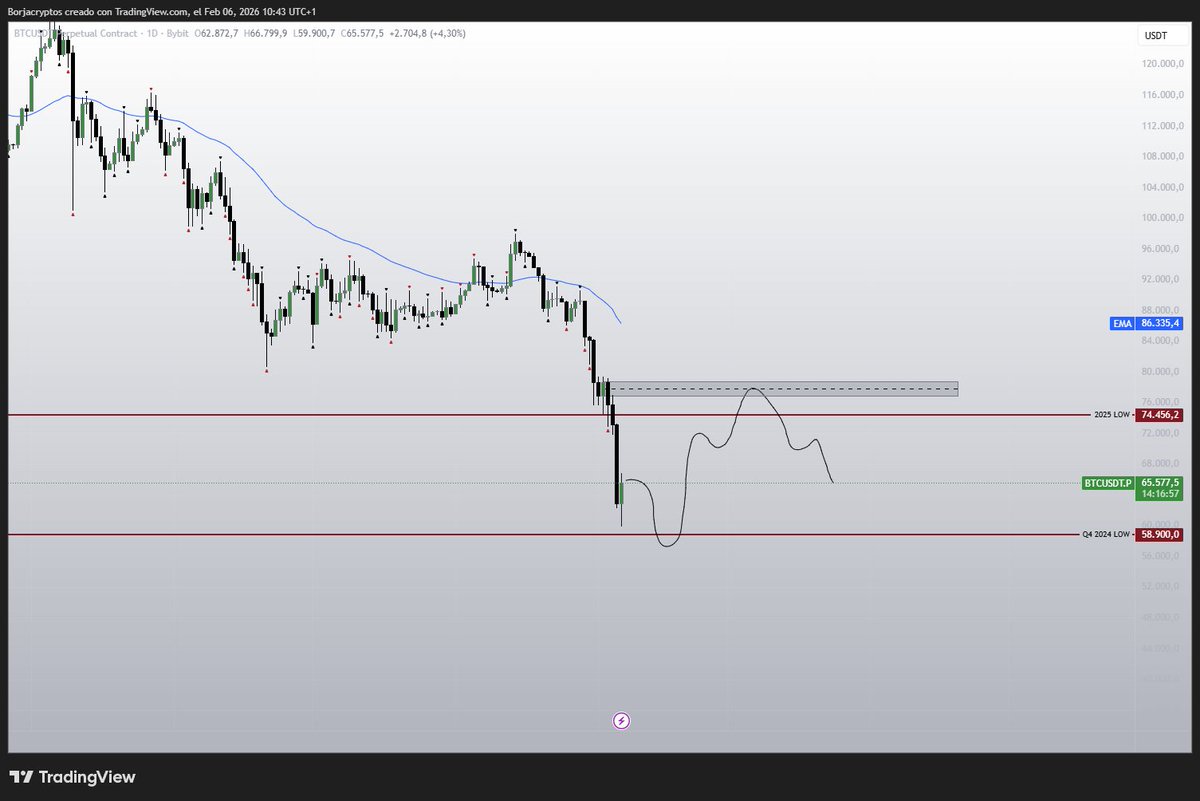Viewport: 1200px width, 801px height.
Task: Click the 52.000,0 price axis label
Action: pos(1162,587)
